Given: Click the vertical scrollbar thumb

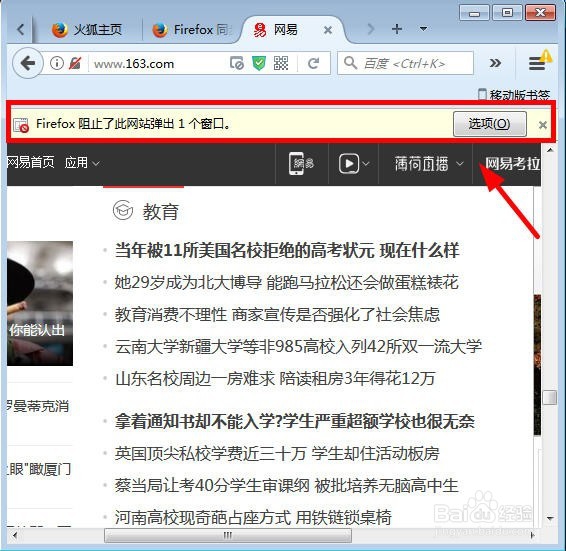Looking at the screenshot, I should coord(550,397).
